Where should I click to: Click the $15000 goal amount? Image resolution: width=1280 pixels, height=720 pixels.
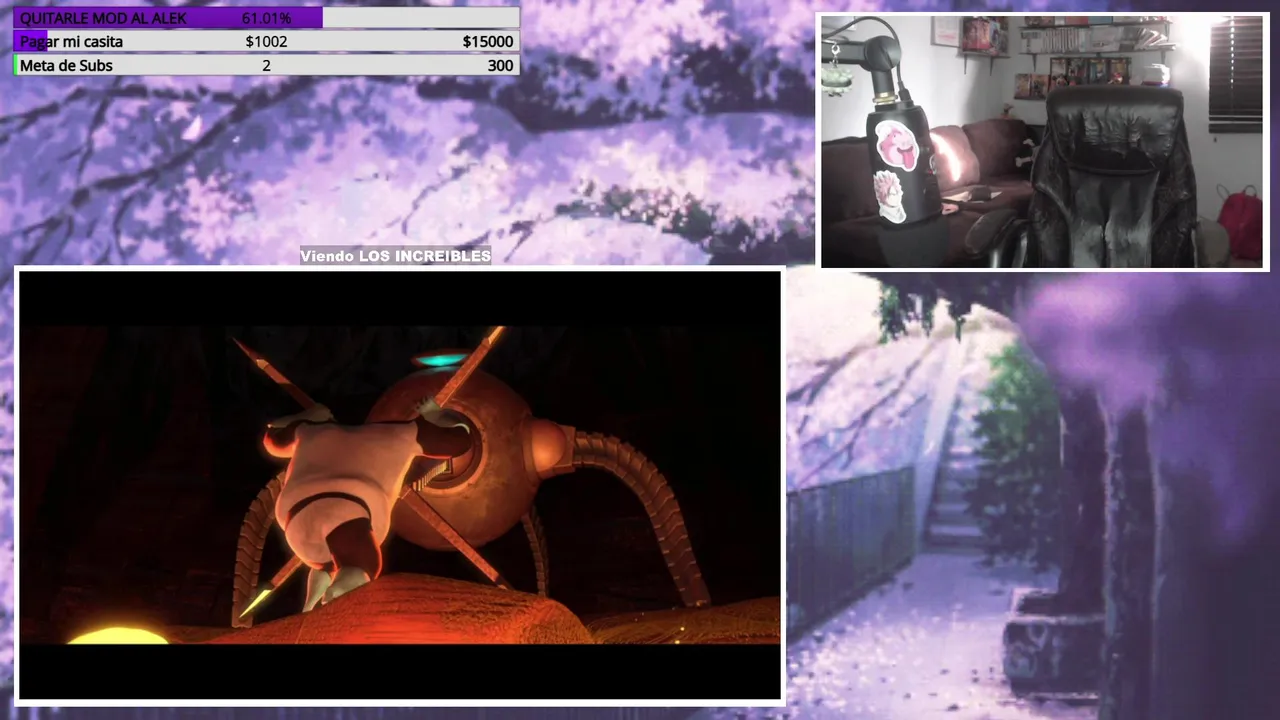click(x=488, y=41)
